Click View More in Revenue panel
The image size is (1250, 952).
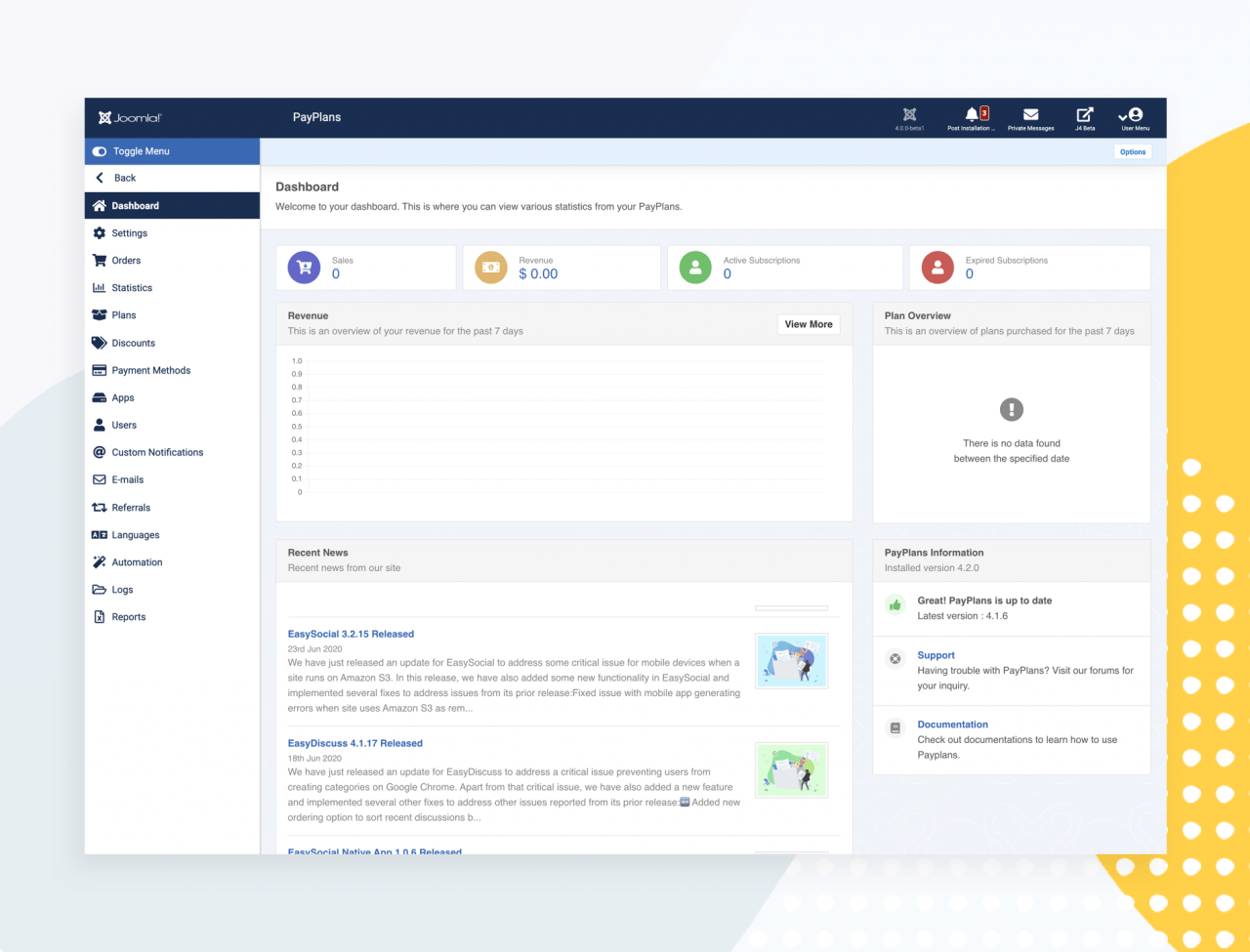point(809,324)
